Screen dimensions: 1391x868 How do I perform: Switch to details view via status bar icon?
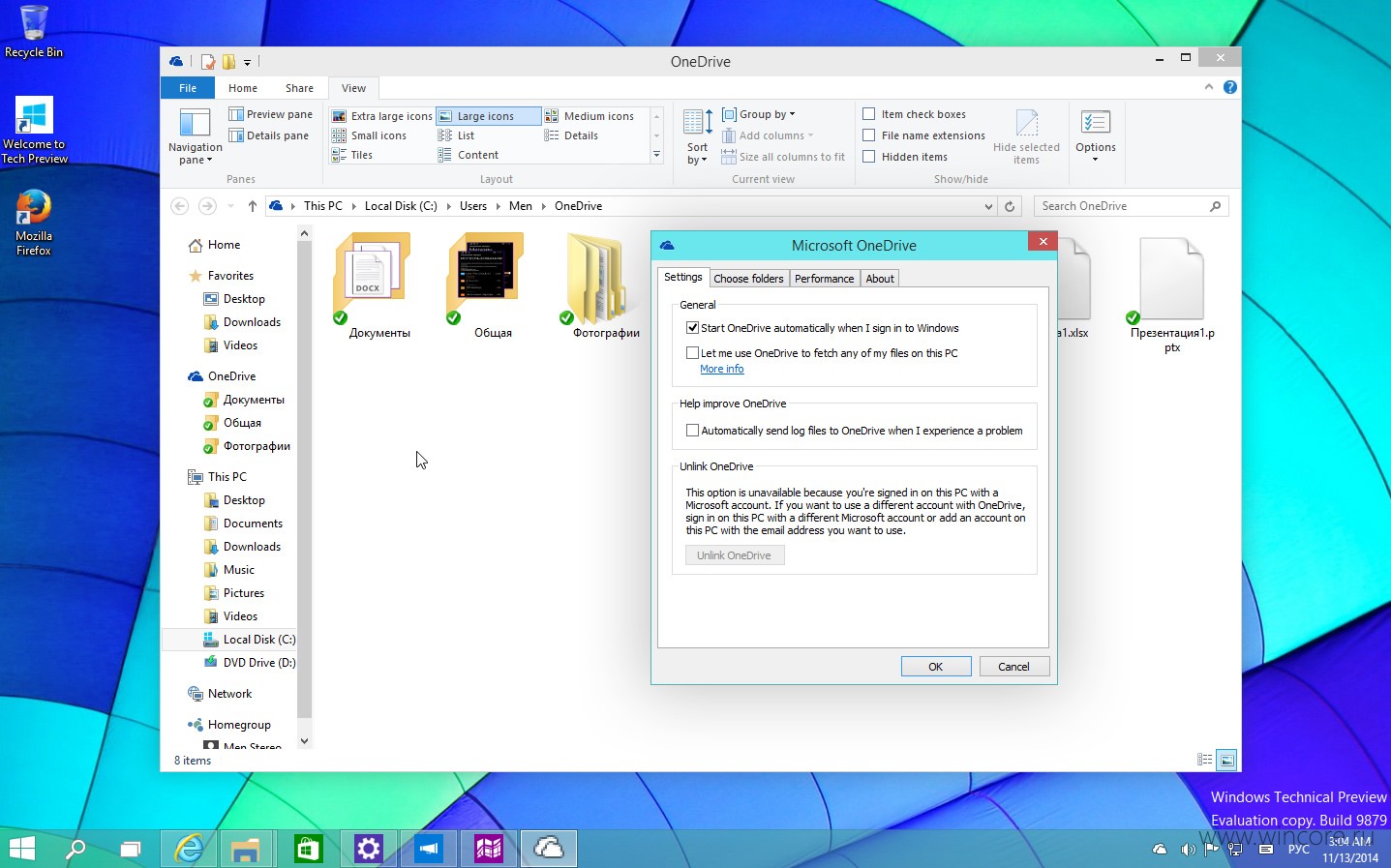point(1205,760)
